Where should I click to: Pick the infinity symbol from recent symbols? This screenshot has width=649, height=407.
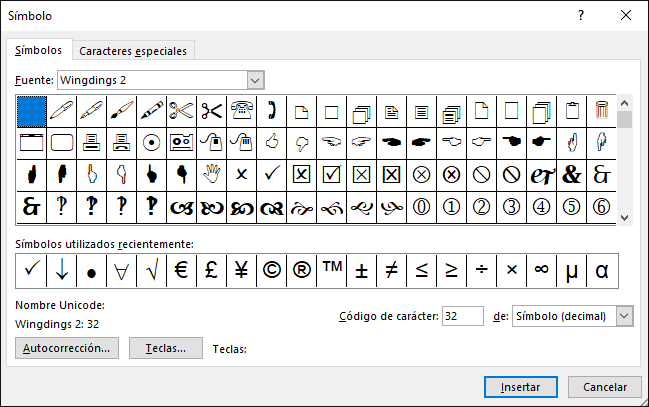click(542, 270)
